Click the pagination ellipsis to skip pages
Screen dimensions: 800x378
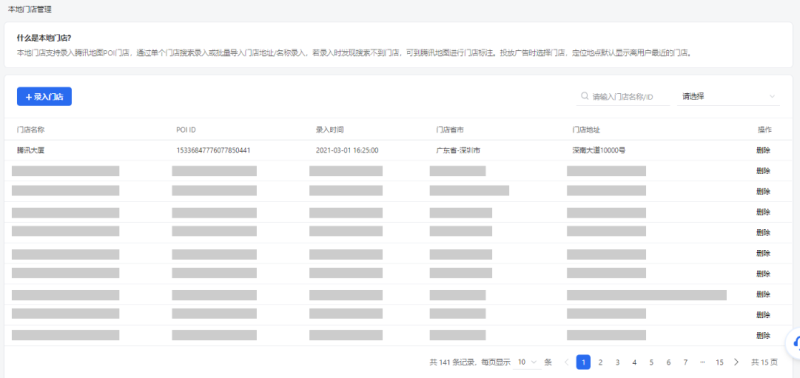coord(703,362)
